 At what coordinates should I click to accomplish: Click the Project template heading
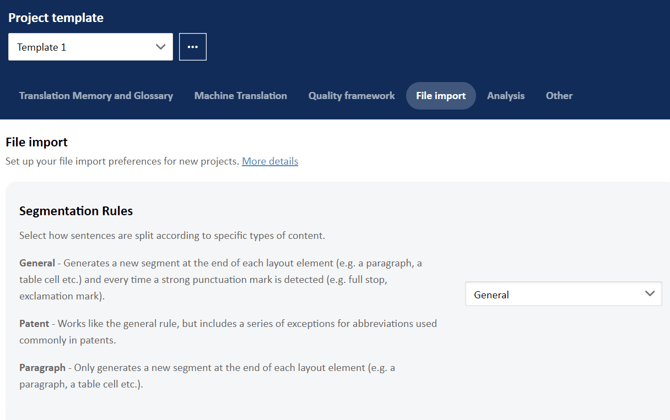[x=56, y=17]
